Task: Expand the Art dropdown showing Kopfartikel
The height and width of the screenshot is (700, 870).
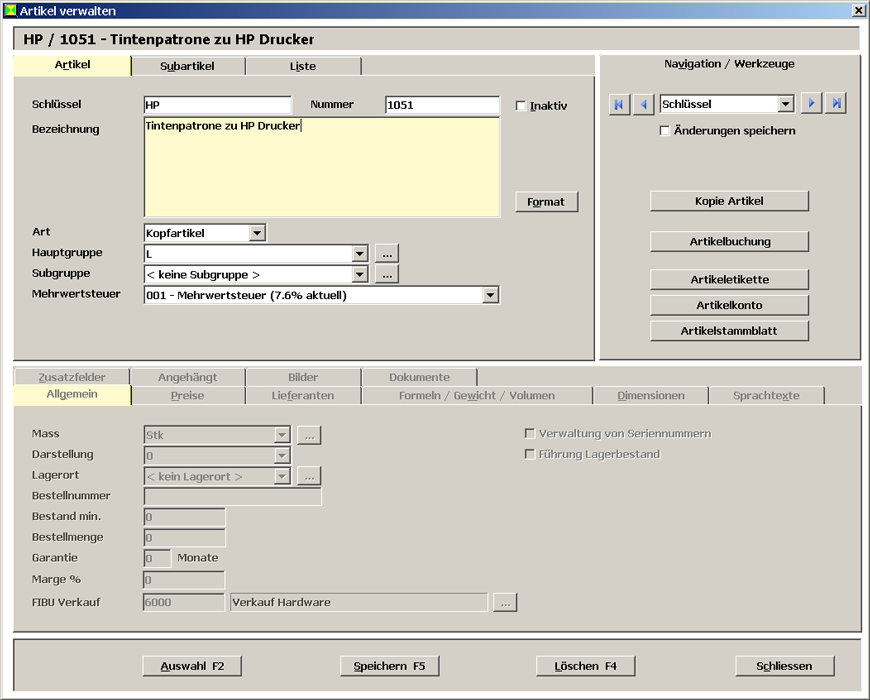Action: (257, 233)
